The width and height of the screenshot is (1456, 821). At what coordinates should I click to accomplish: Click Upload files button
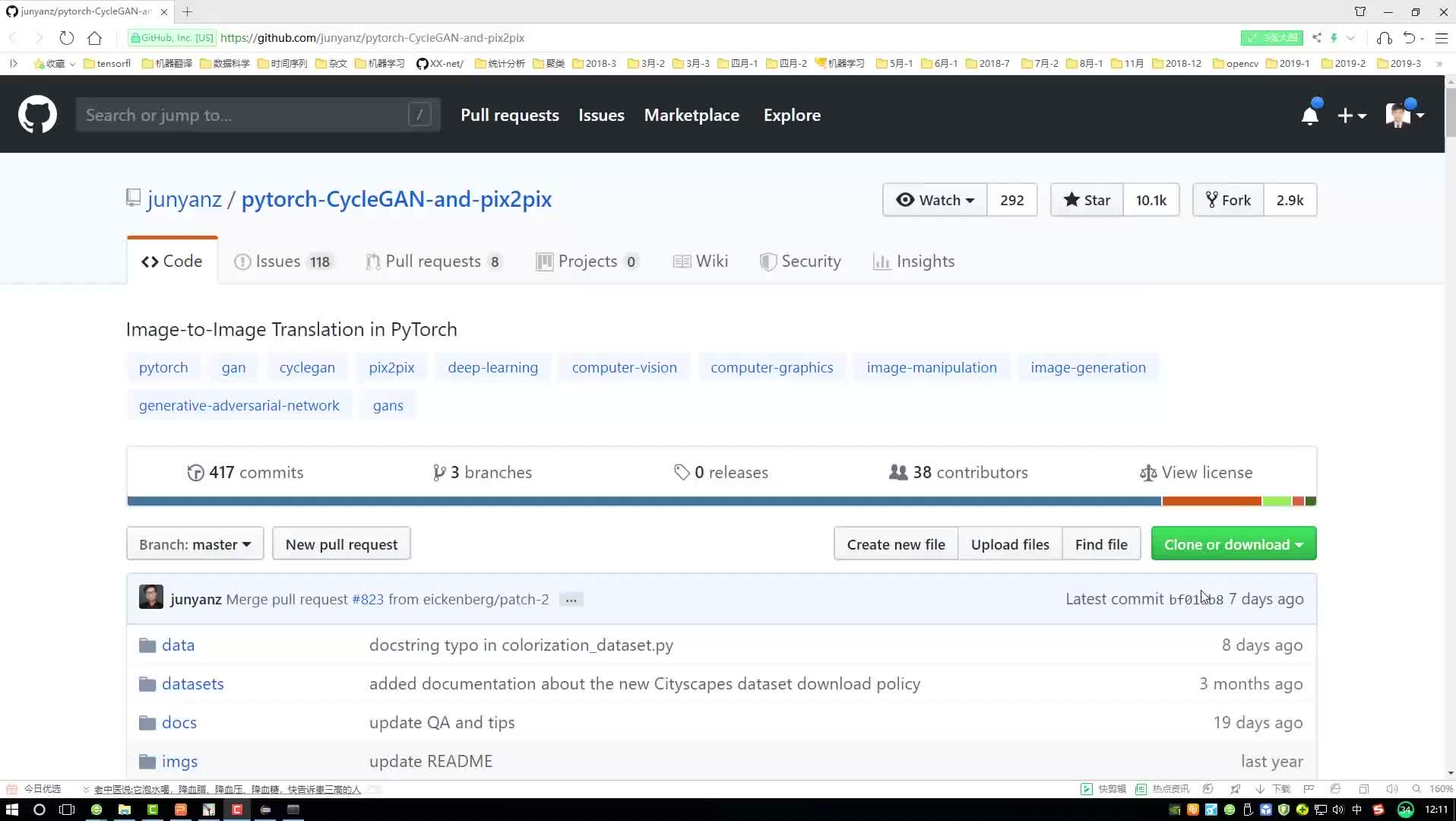1010,544
